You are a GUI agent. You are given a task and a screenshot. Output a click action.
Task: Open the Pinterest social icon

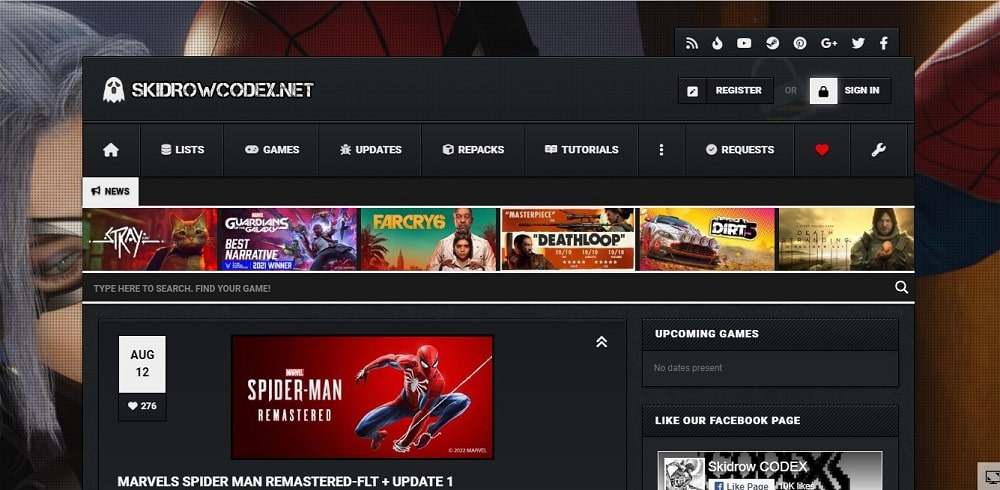pos(800,43)
